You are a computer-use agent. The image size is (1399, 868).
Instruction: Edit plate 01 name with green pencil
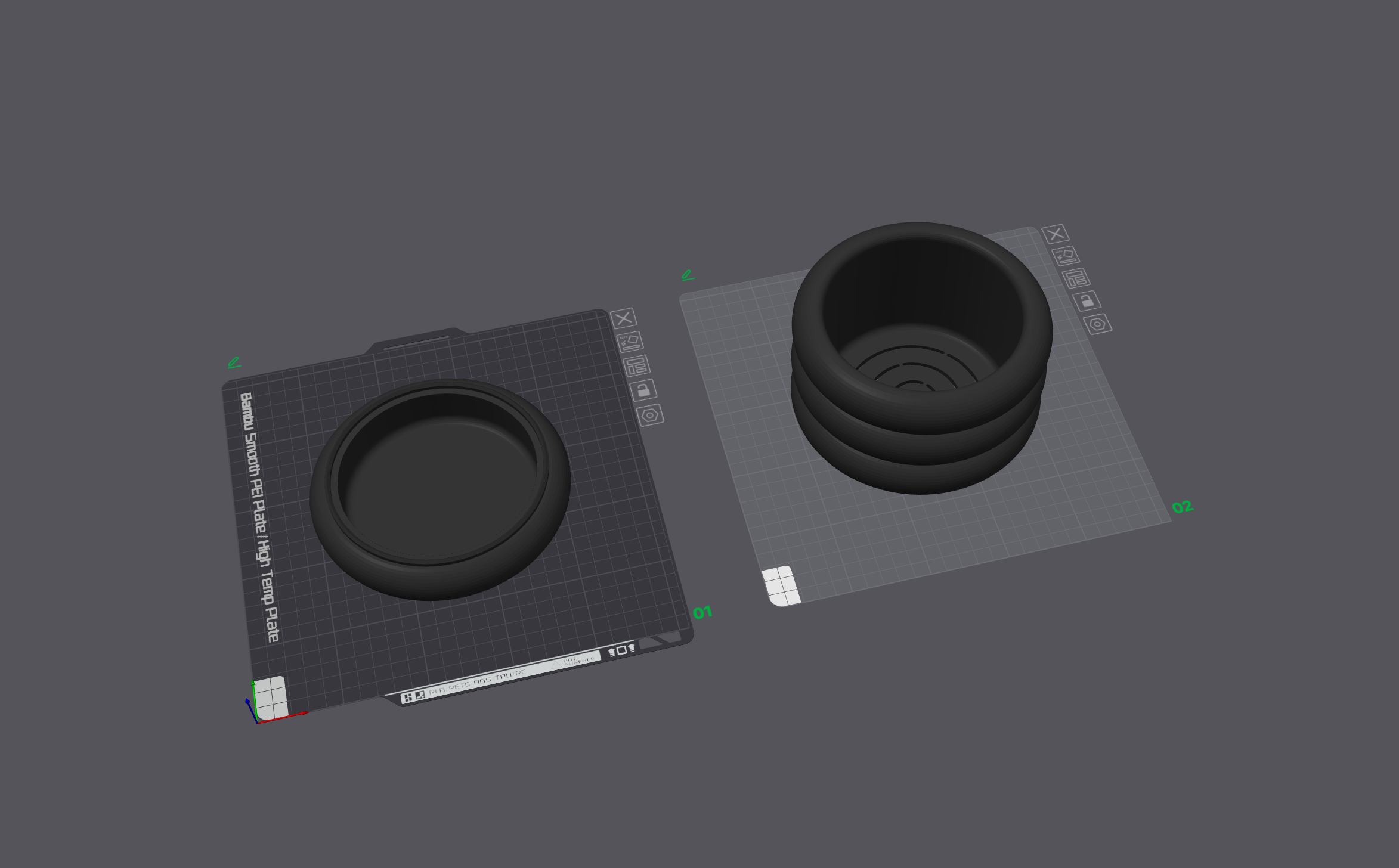[x=234, y=362]
